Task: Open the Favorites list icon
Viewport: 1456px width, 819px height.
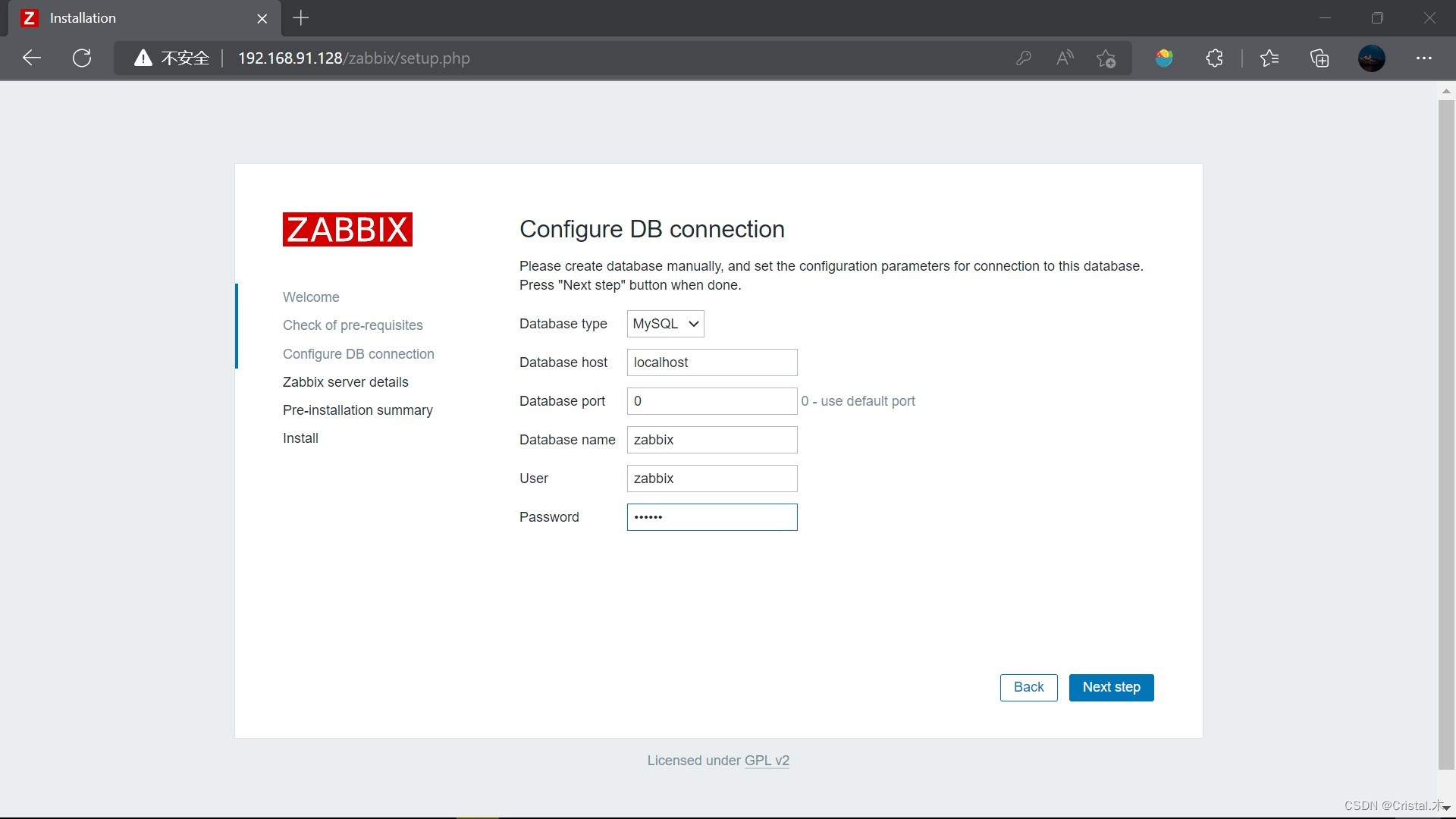Action: click(x=1269, y=58)
